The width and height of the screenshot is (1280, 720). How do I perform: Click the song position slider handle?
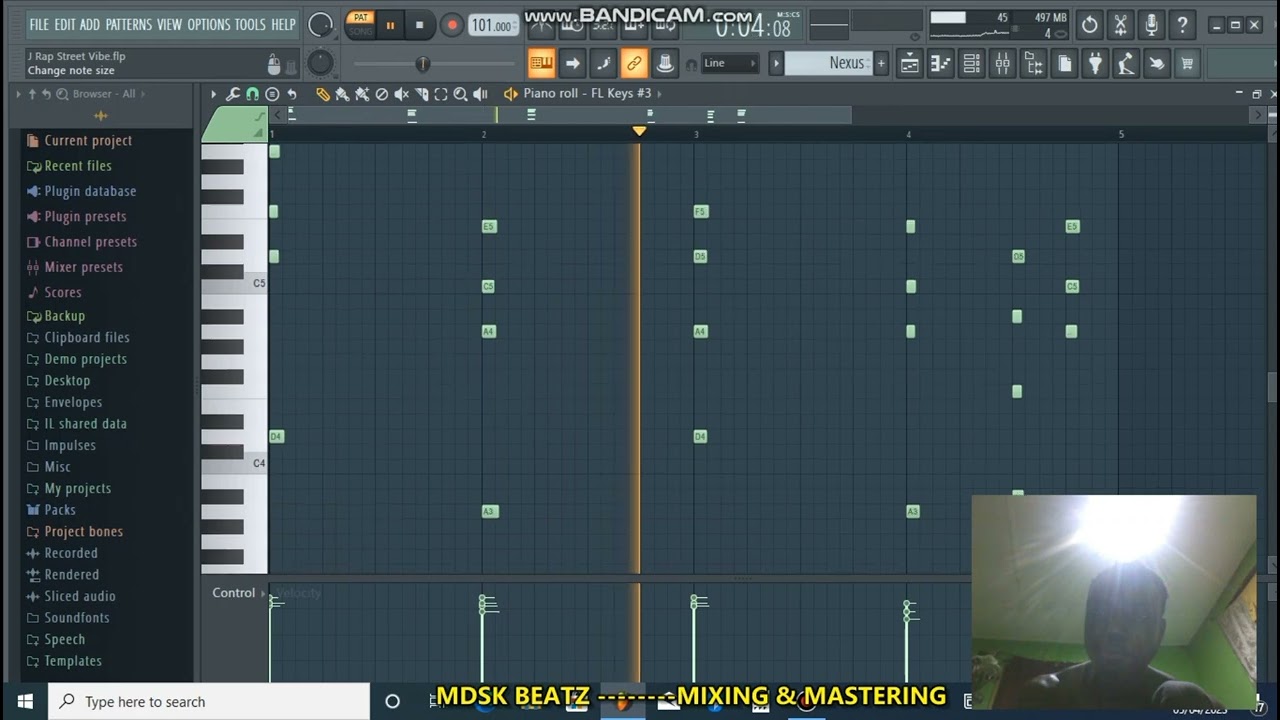(422, 64)
